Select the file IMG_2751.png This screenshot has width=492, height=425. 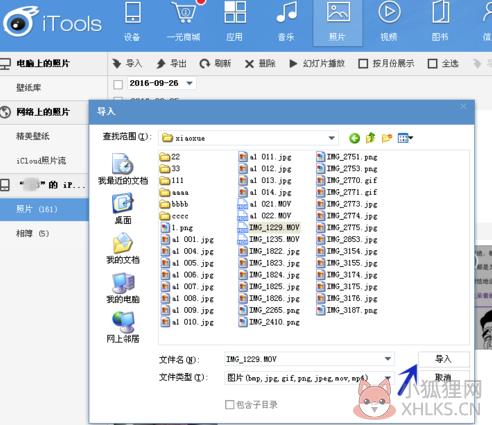point(347,157)
